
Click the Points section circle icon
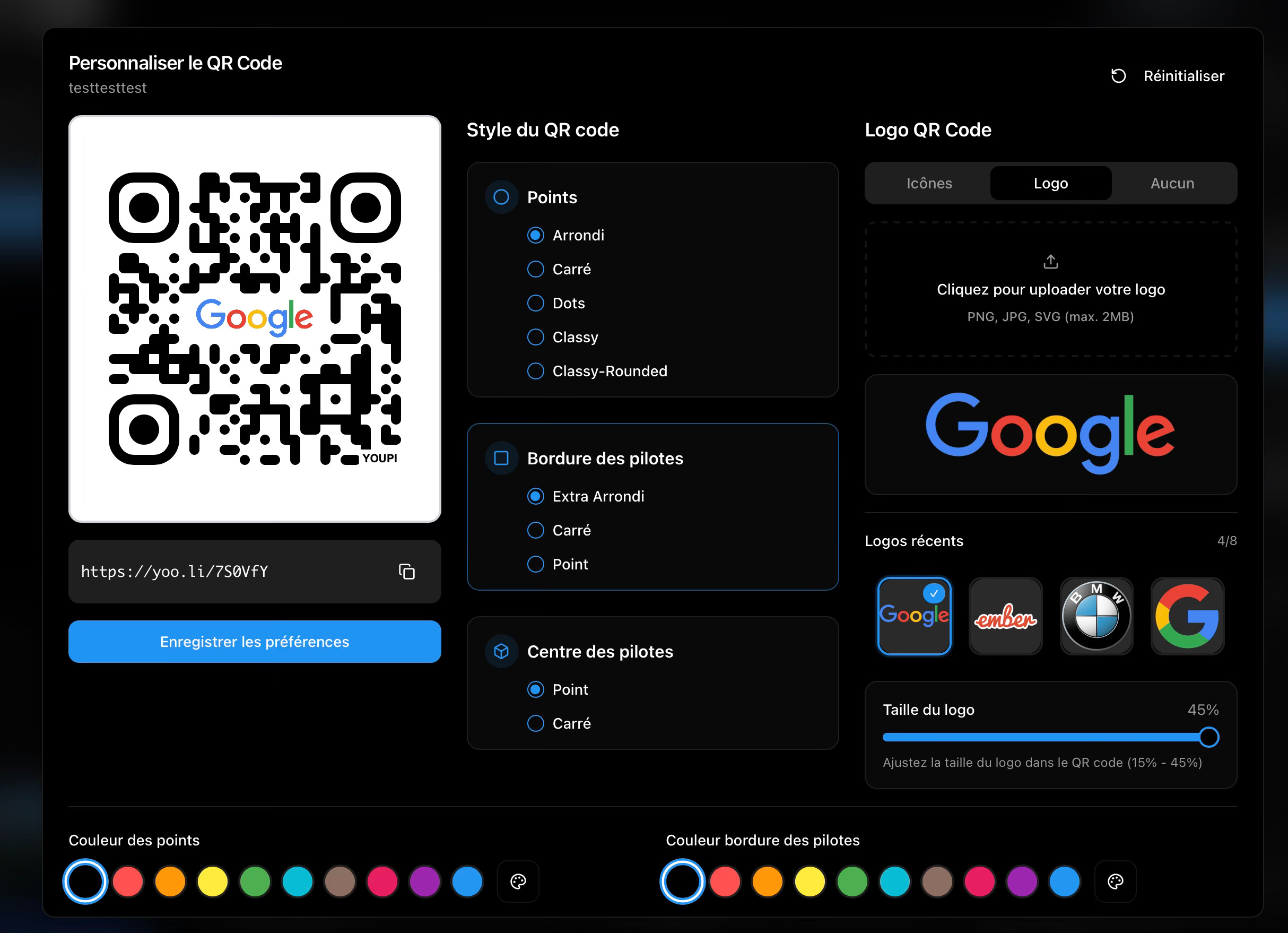(x=501, y=197)
